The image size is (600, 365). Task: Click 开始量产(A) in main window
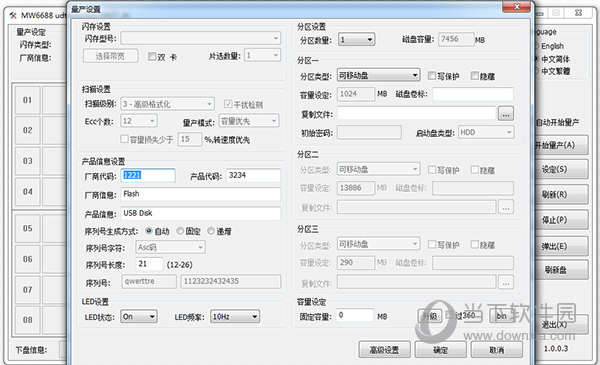pos(560,145)
